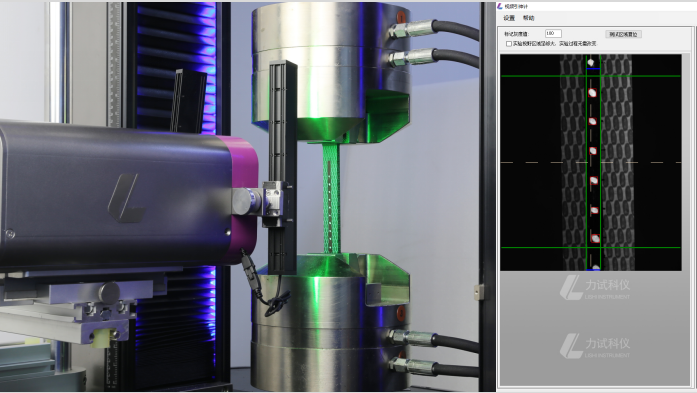
Task: Click the test region reset button
Action: click(623, 34)
